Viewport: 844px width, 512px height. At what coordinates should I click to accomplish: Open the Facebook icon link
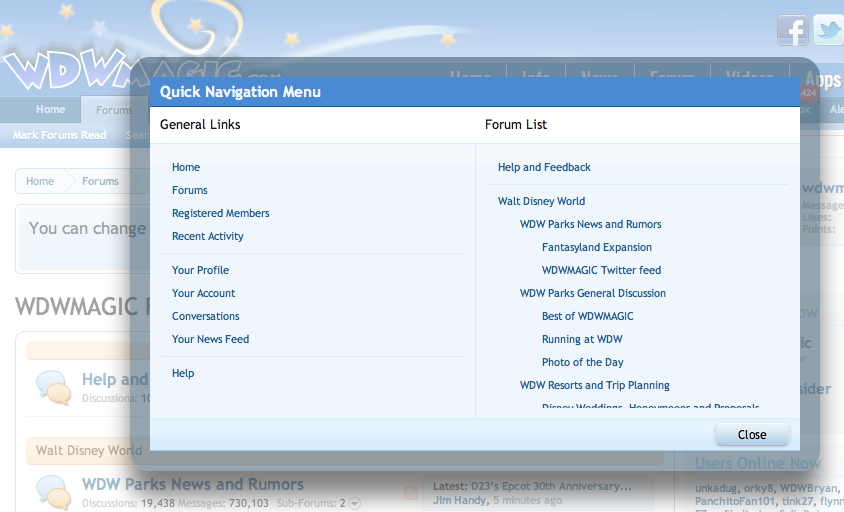pos(792,30)
